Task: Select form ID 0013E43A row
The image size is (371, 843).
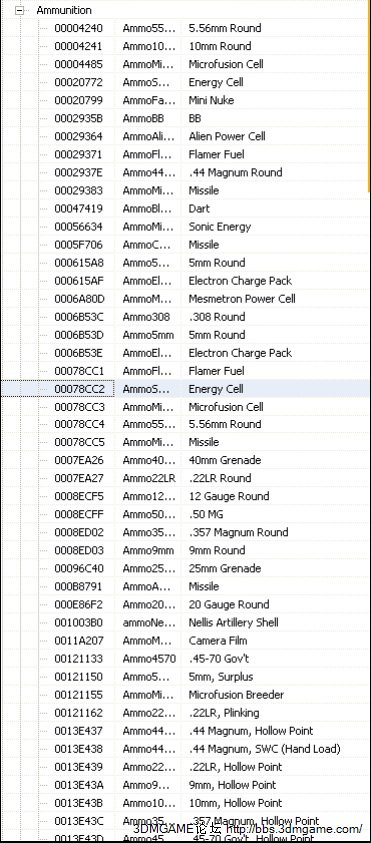Action: [184, 785]
